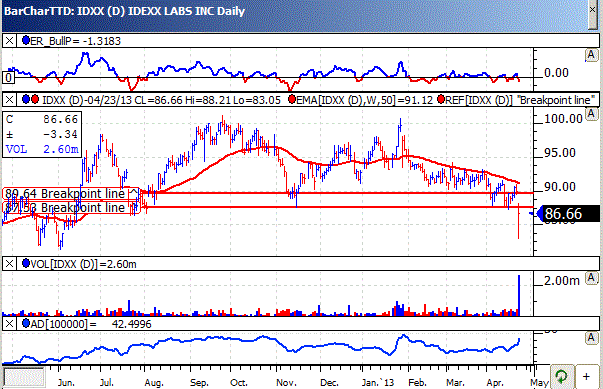Click the Dec. date label on time axis

330,382
